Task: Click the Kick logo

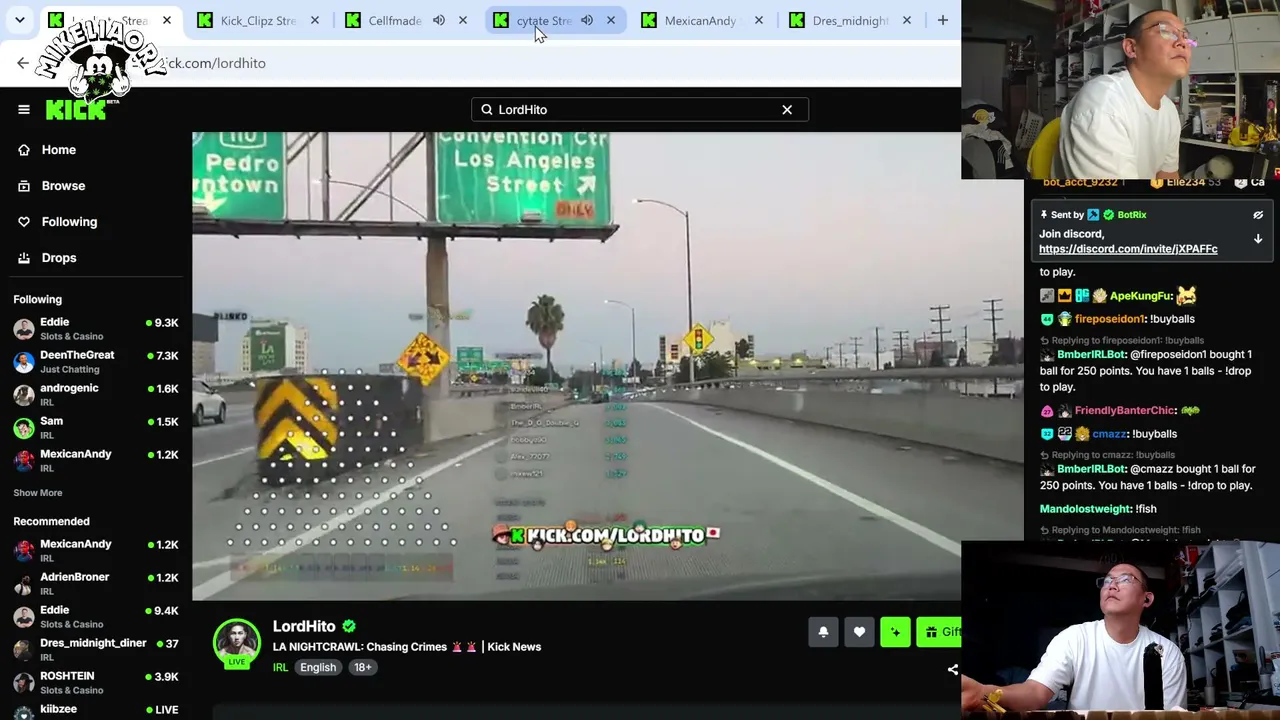Action: [76, 109]
